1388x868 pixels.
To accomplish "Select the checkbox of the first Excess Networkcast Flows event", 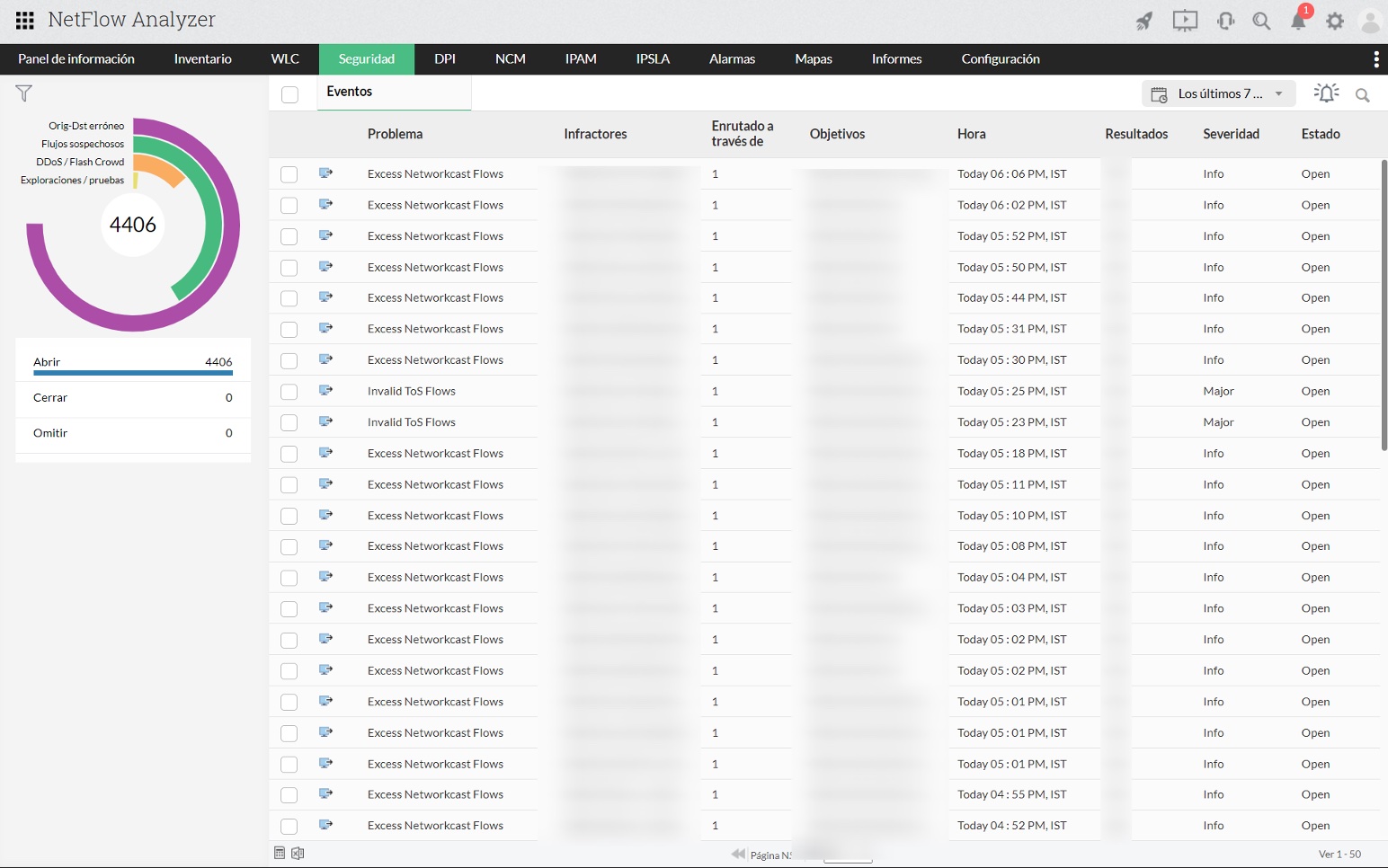I will coord(289,173).
